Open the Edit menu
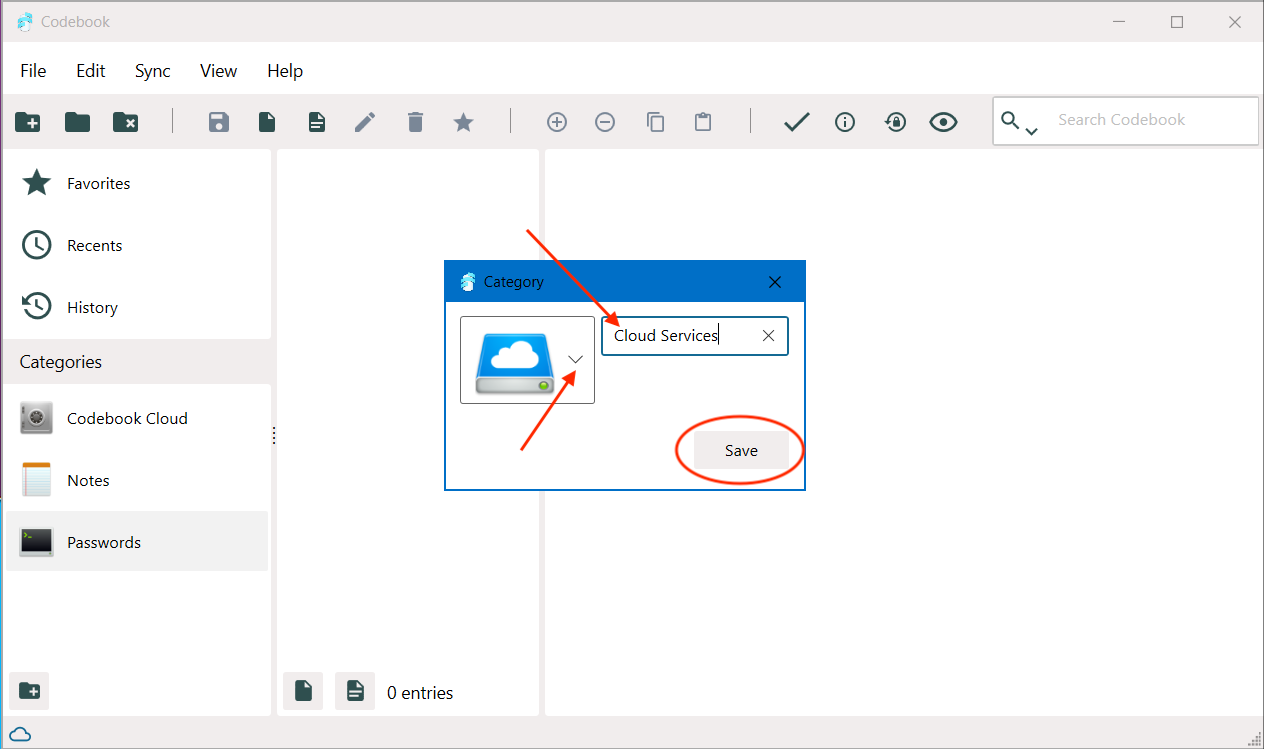Image resolution: width=1264 pixels, height=749 pixels. coord(91,71)
